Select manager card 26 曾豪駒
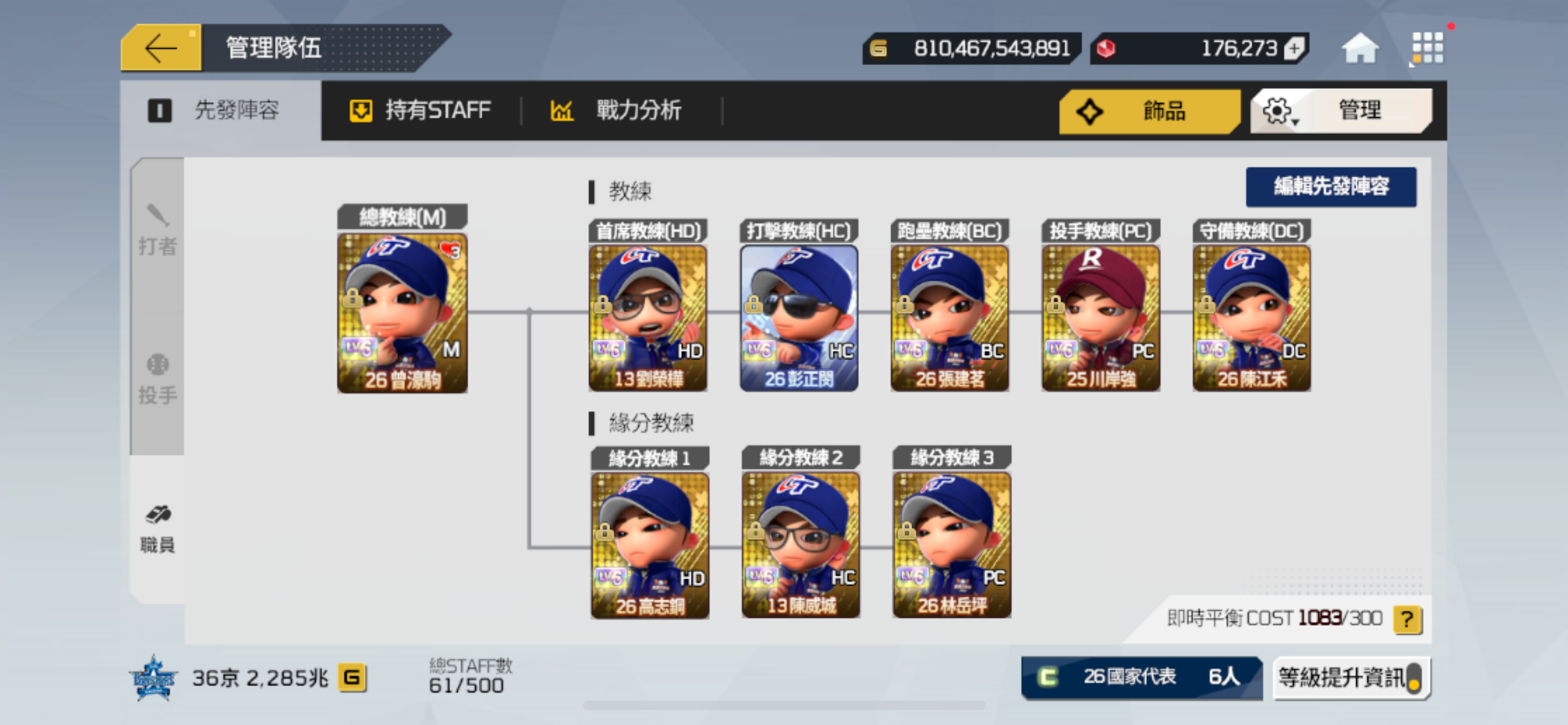 (403, 313)
